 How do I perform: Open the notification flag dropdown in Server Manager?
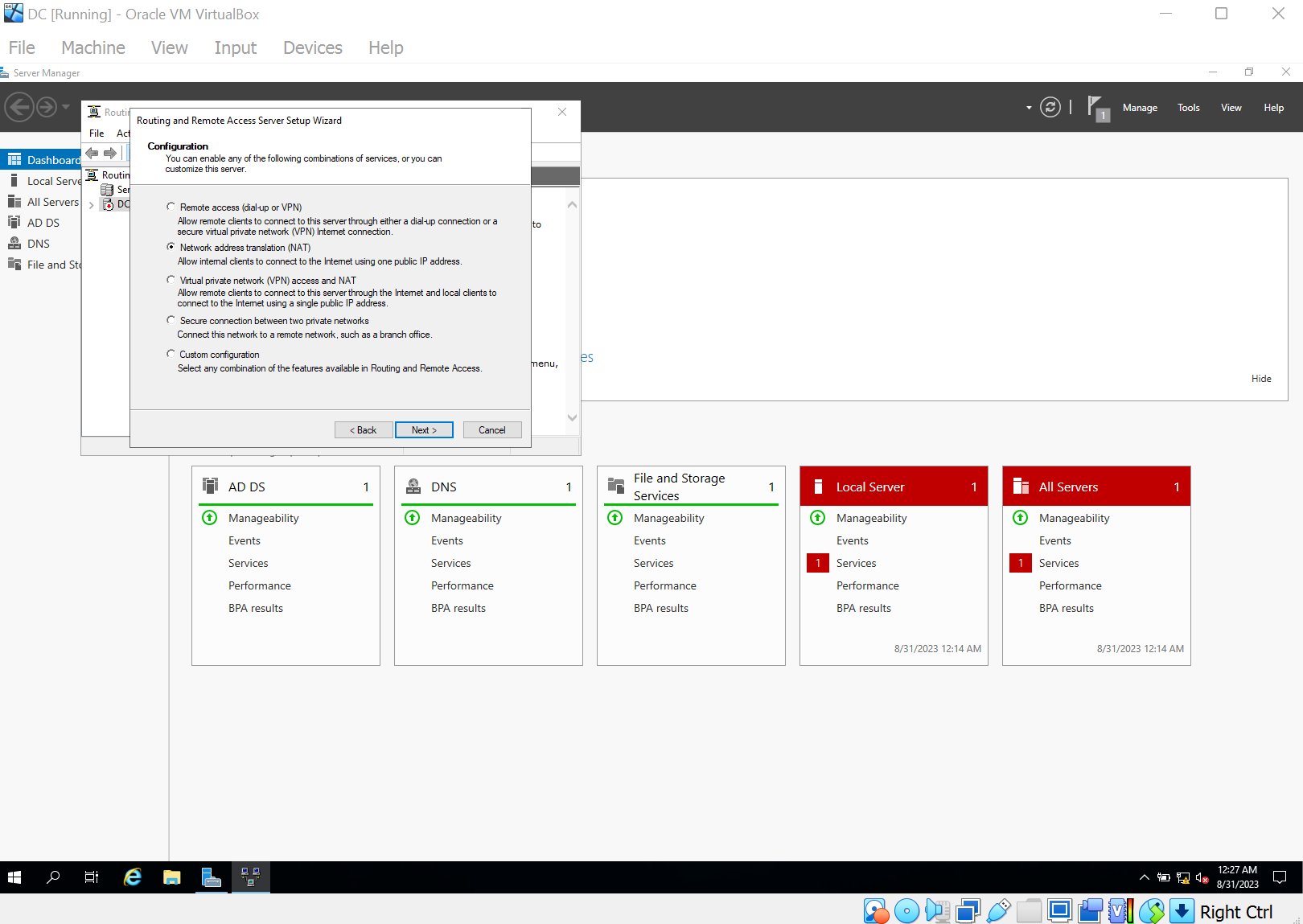point(1096,107)
